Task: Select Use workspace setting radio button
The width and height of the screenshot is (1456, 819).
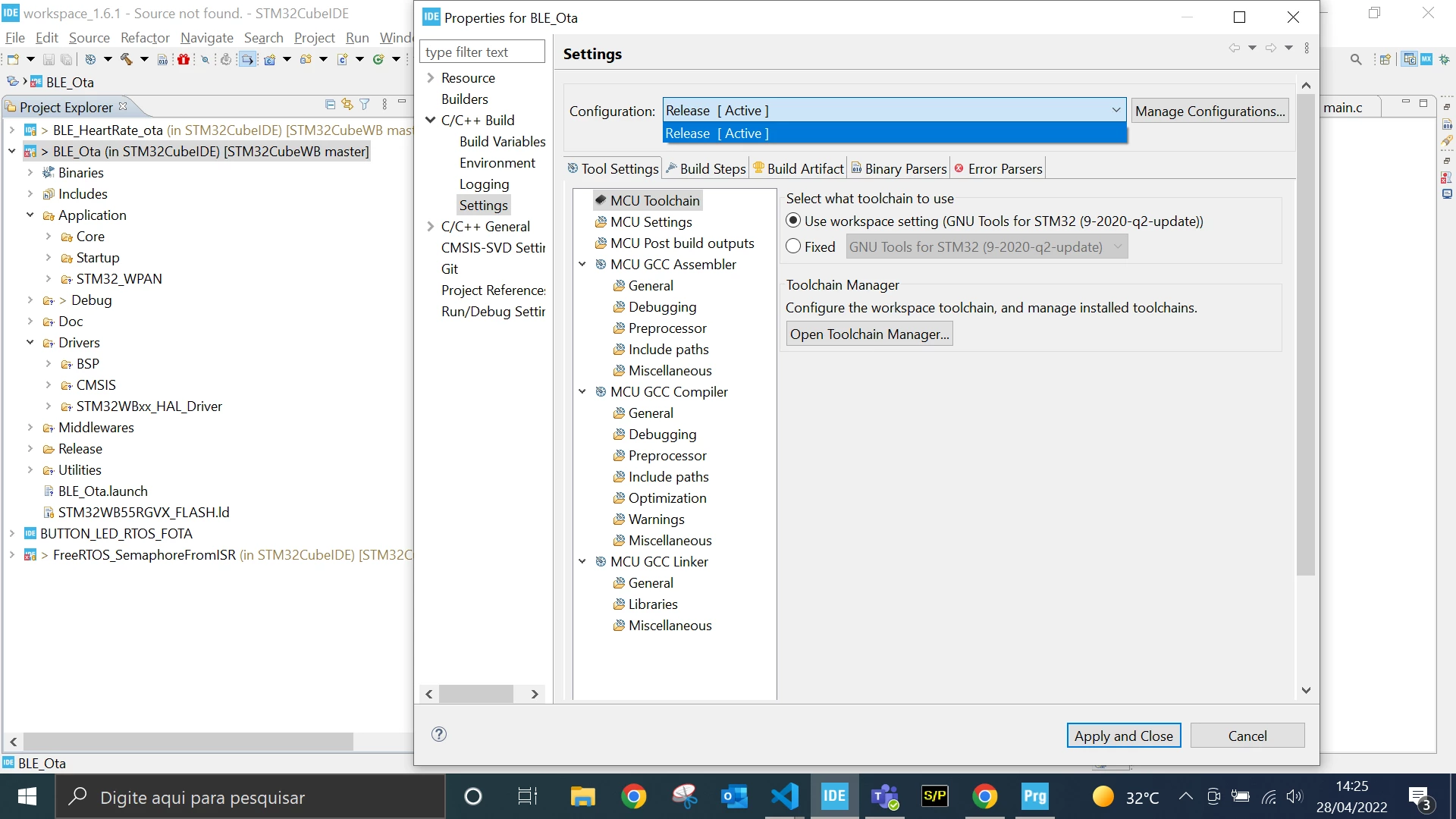Action: coord(793,221)
